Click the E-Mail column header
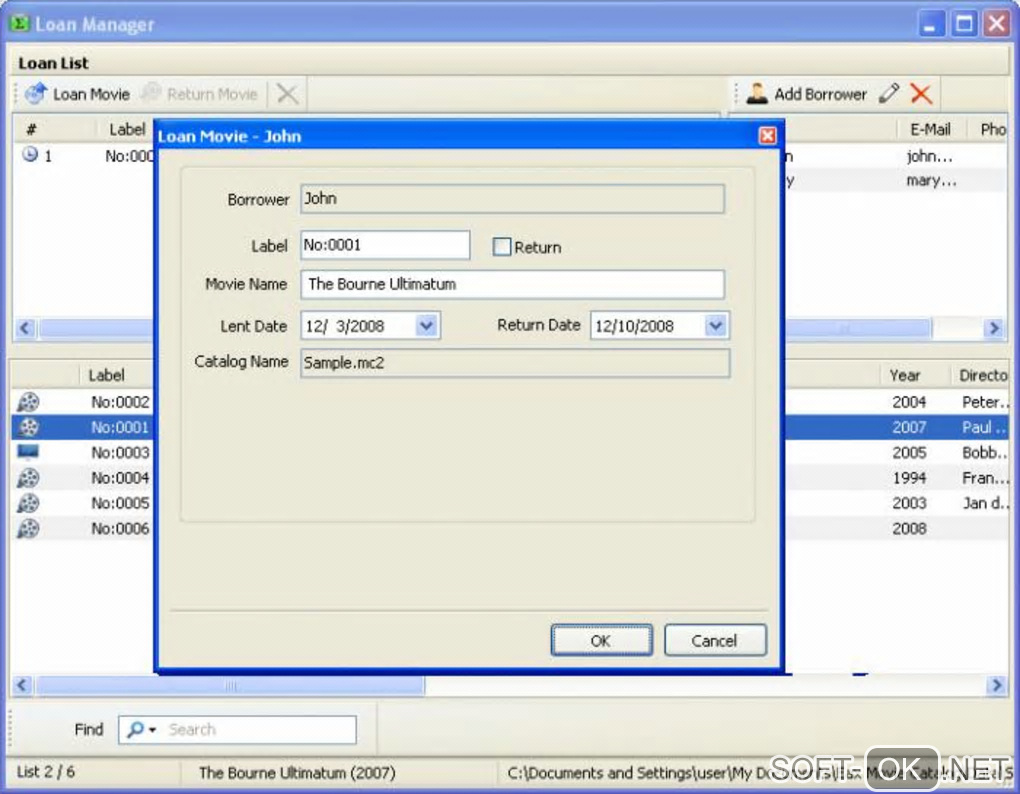 (x=930, y=129)
